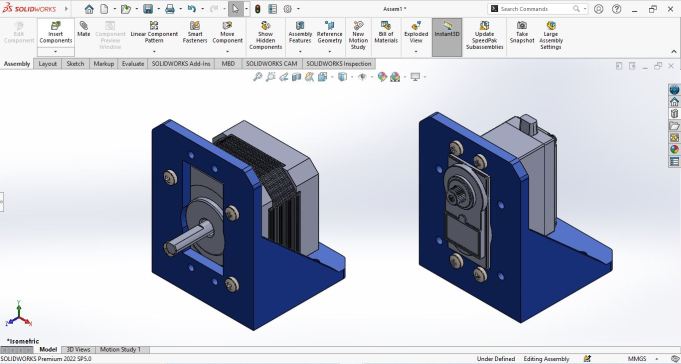
Task: Switch to 3D Views bottom tab
Action: click(x=79, y=350)
